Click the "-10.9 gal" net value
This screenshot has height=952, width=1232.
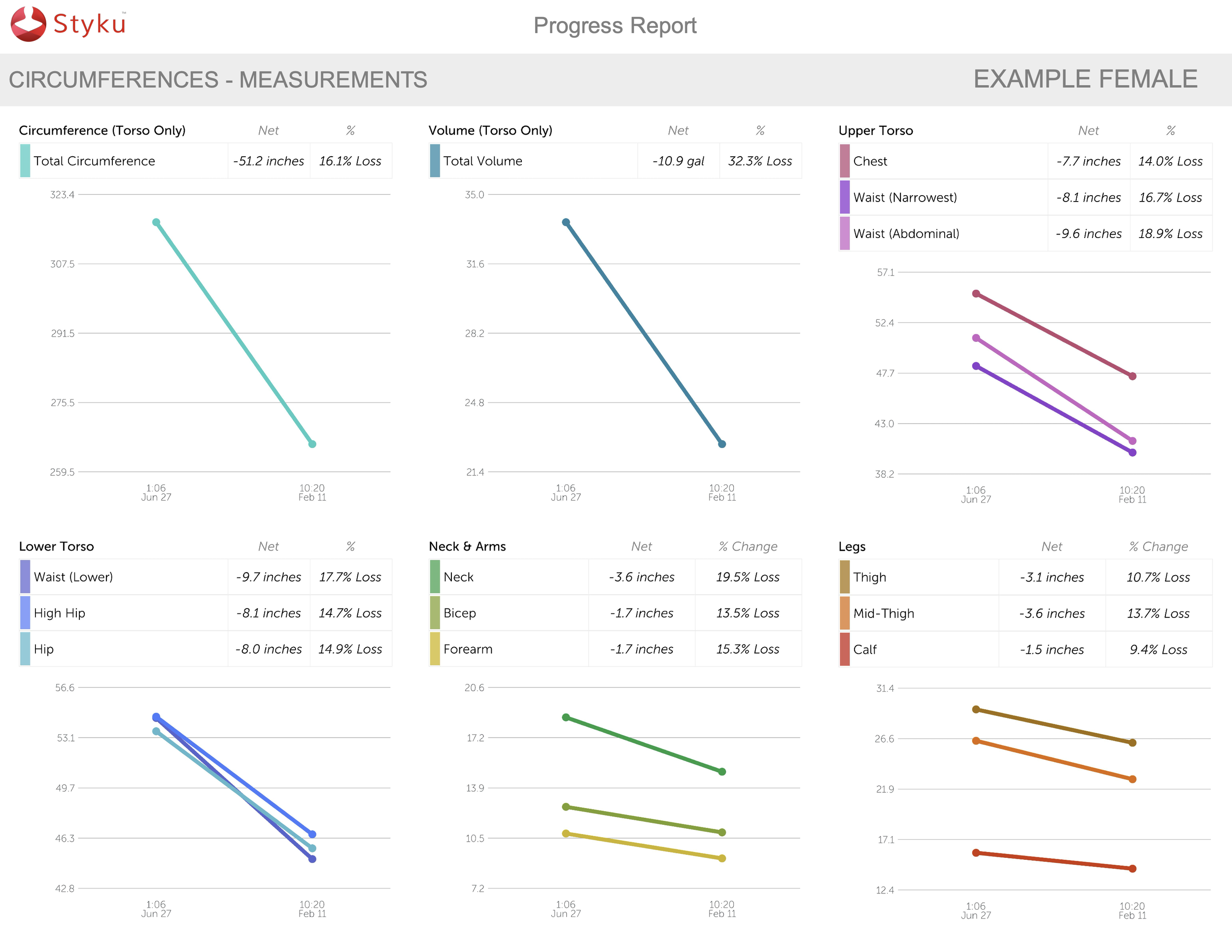pyautogui.click(x=678, y=161)
